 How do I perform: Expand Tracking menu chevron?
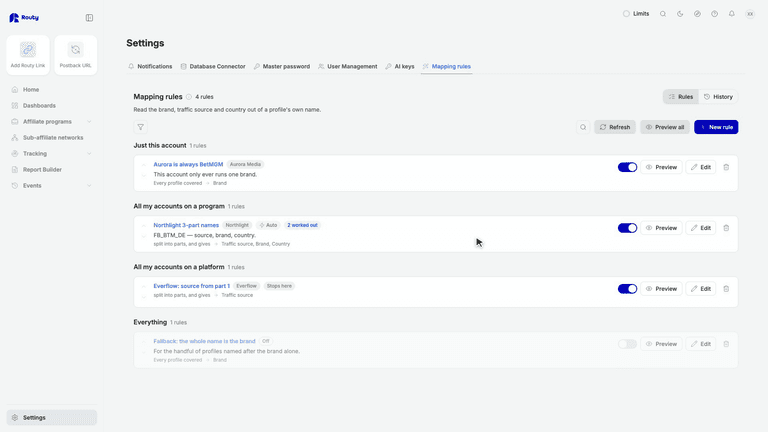[89, 154]
